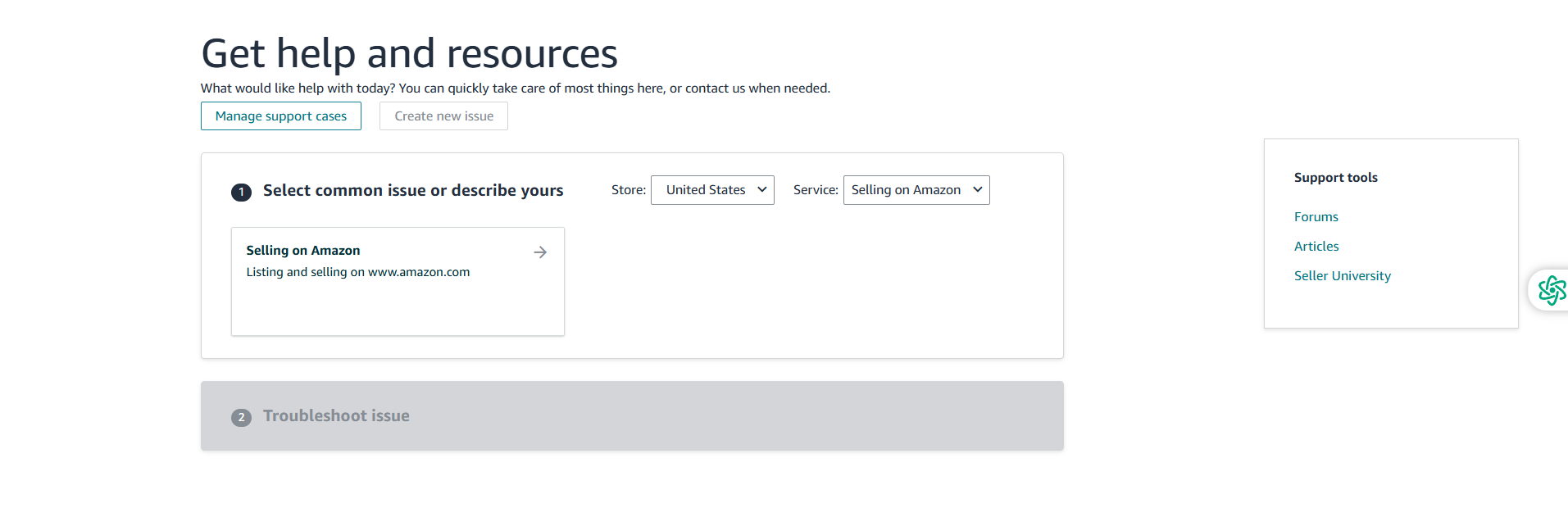Select the Selling on Amazon issue card
Image resolution: width=1568 pixels, height=508 pixels.
(x=398, y=281)
